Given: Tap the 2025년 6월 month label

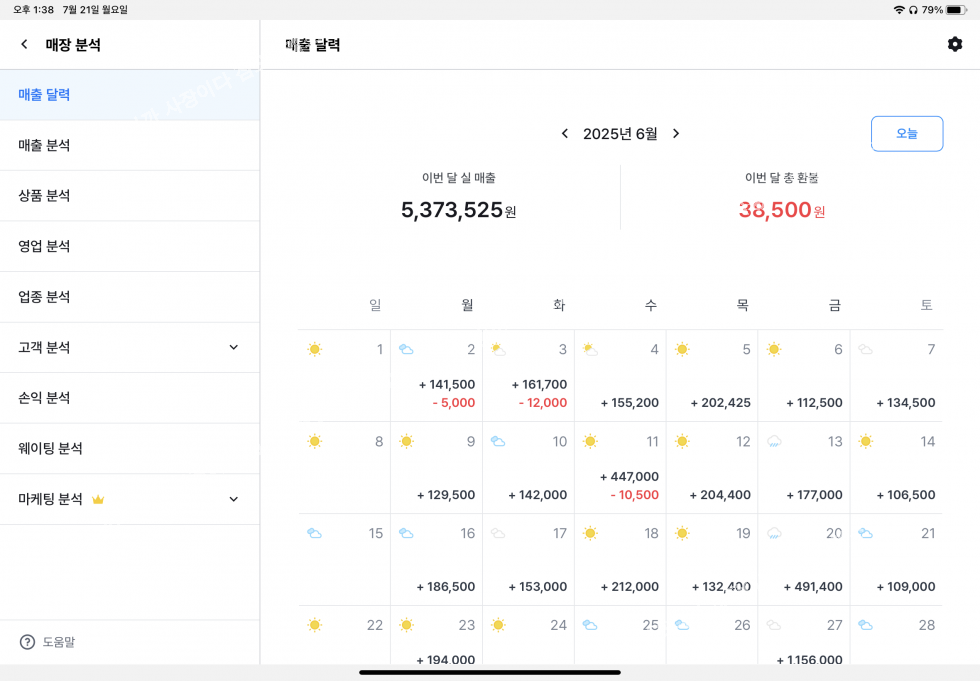Looking at the screenshot, I should [x=620, y=134].
